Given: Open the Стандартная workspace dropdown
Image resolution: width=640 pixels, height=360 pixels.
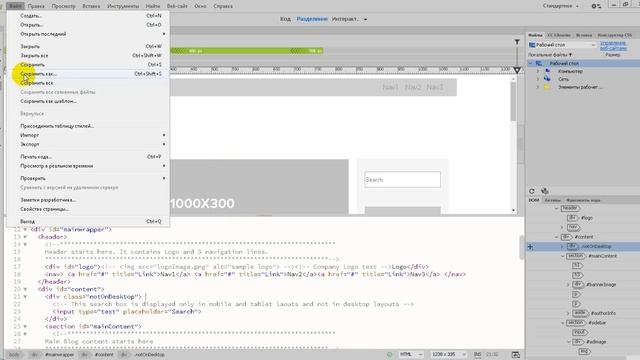Looking at the screenshot, I should pos(560,6).
